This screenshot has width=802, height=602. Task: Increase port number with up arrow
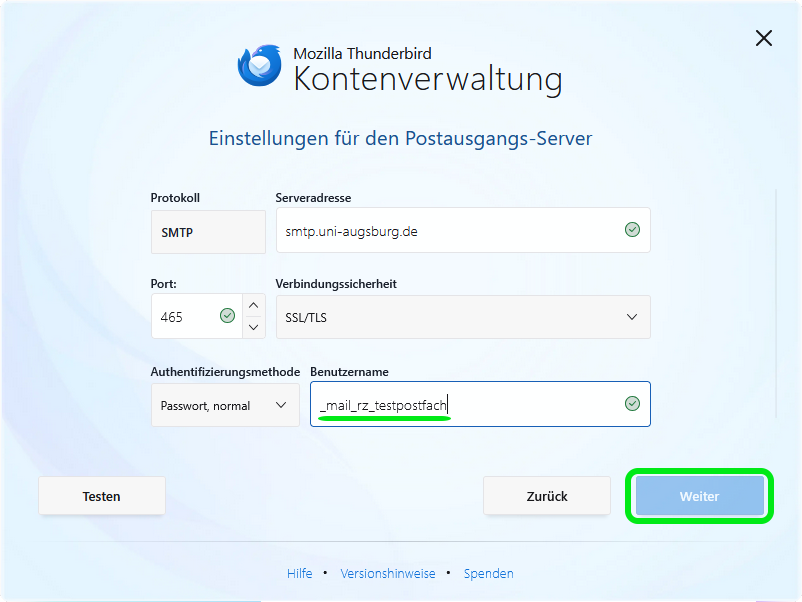(x=253, y=306)
